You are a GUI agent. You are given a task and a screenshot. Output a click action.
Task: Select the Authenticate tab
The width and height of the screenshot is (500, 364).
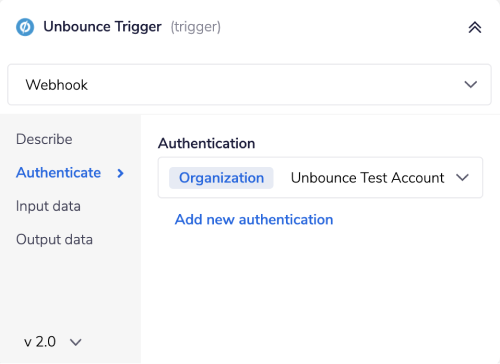tap(58, 173)
